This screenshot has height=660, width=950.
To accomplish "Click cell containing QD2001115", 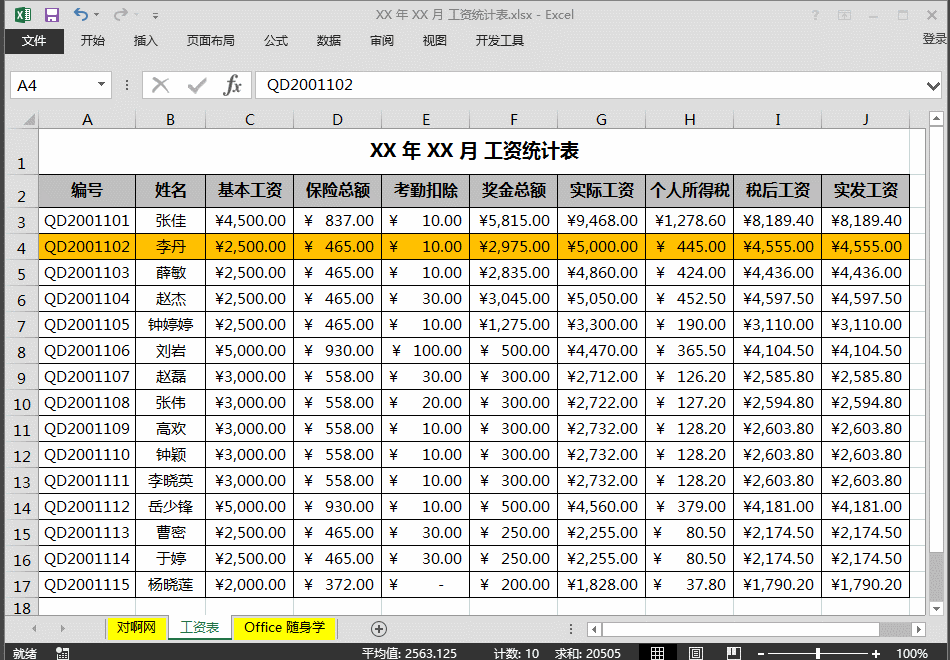I will [87, 585].
